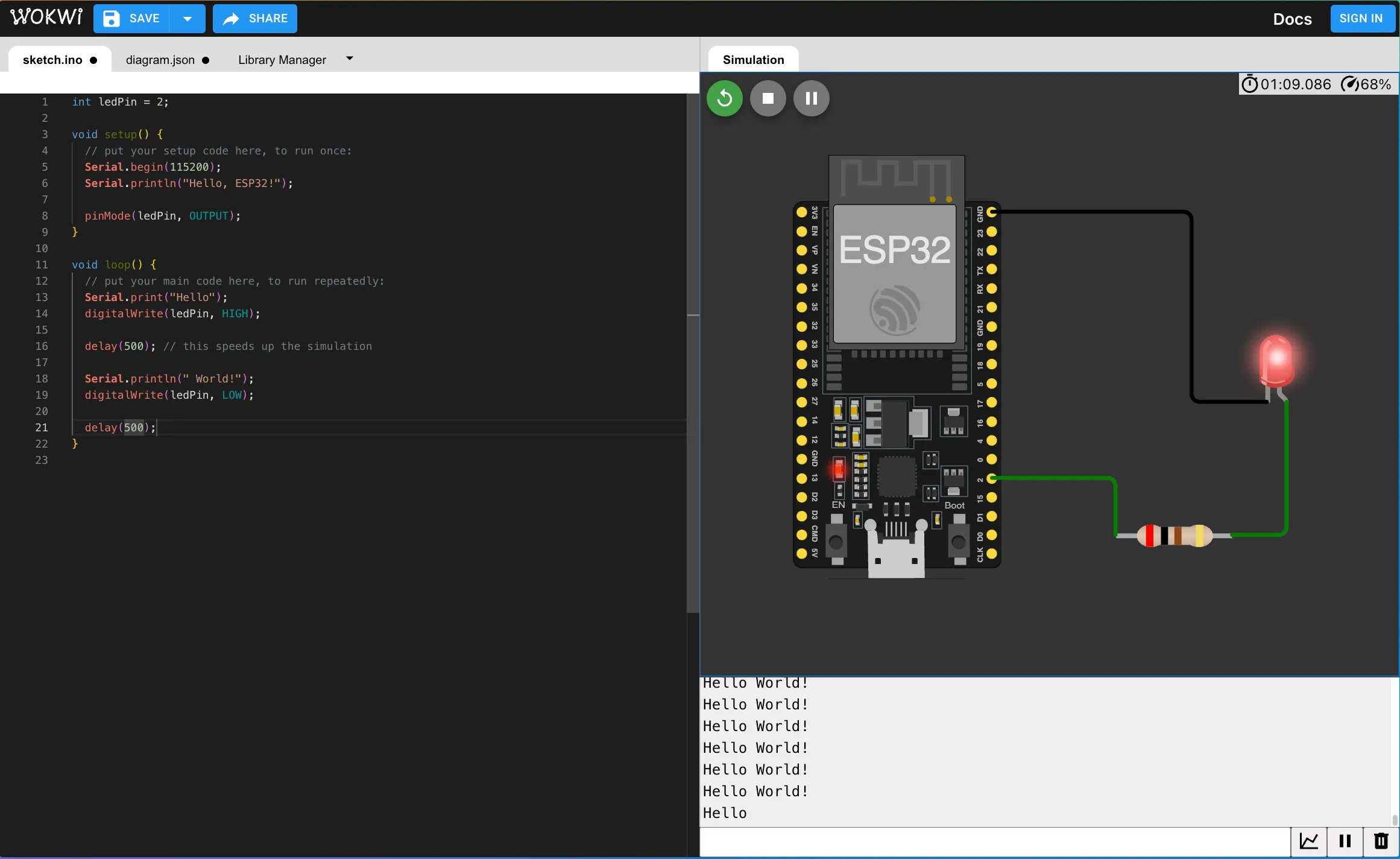This screenshot has width=1400, height=859.
Task: Click the Share button in toolbar
Action: pos(255,18)
